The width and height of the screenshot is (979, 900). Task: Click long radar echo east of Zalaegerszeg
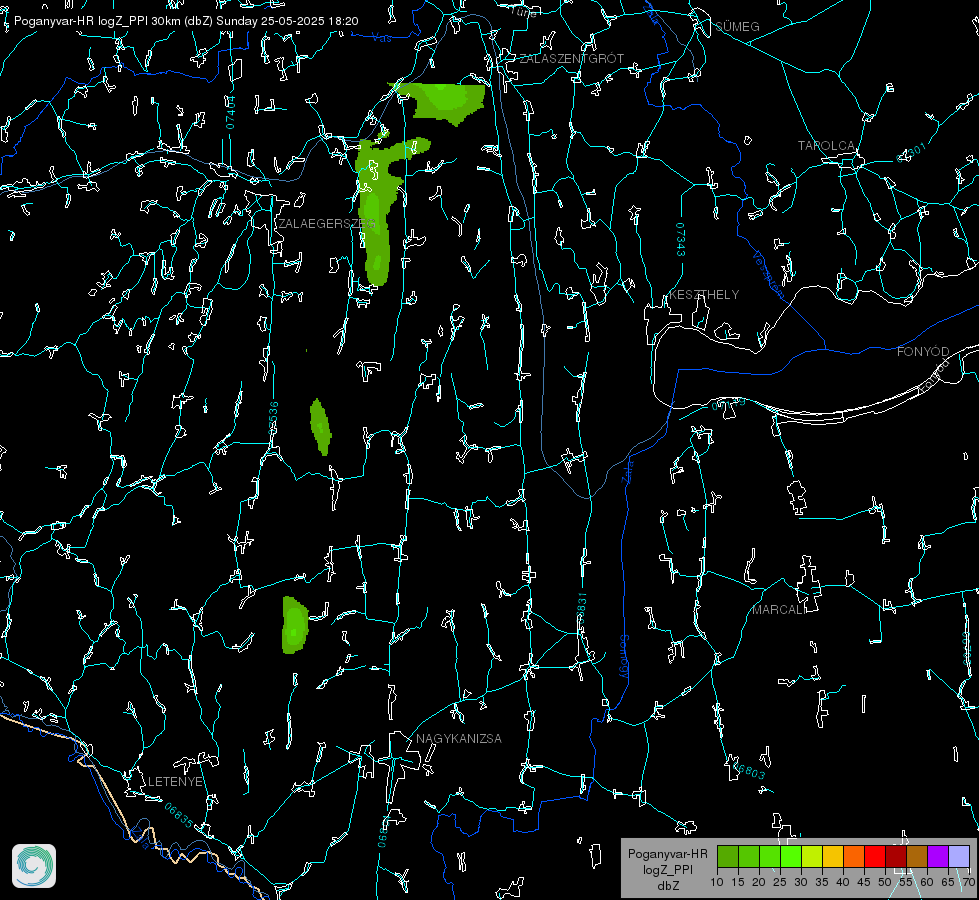point(377,212)
